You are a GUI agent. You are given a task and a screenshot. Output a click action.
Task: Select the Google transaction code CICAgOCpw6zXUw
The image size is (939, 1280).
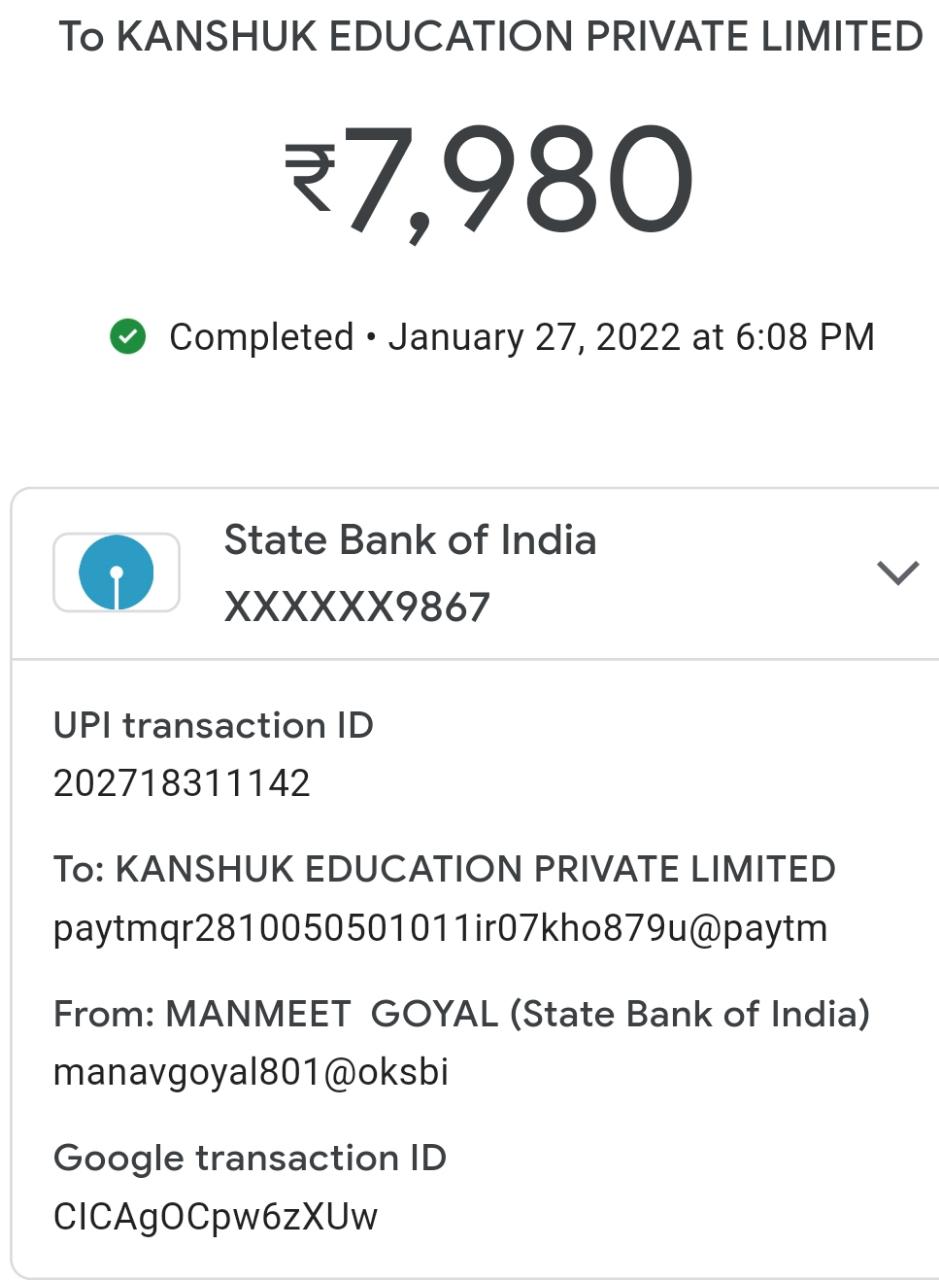(x=215, y=1217)
